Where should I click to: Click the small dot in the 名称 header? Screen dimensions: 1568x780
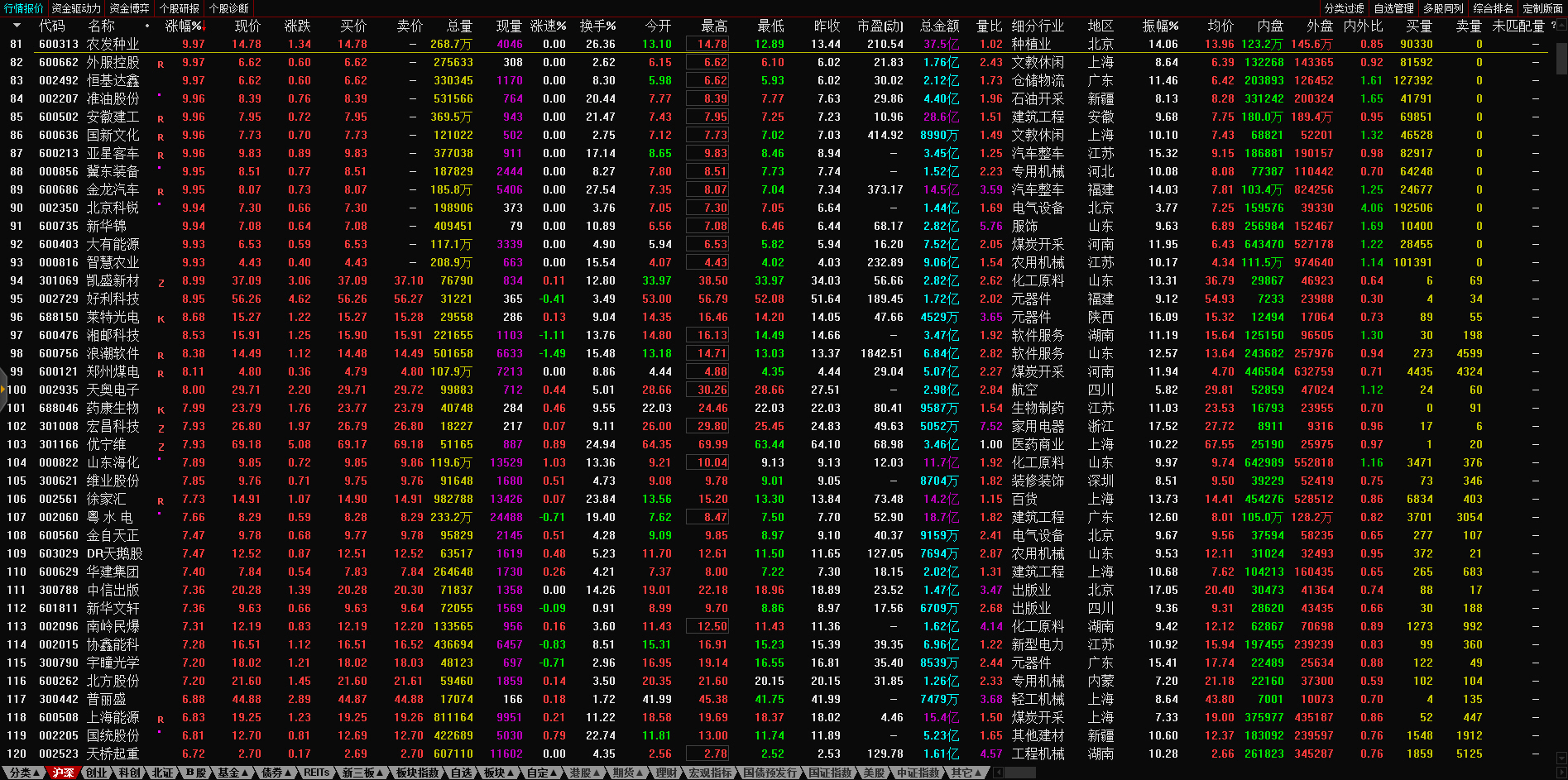tap(147, 26)
